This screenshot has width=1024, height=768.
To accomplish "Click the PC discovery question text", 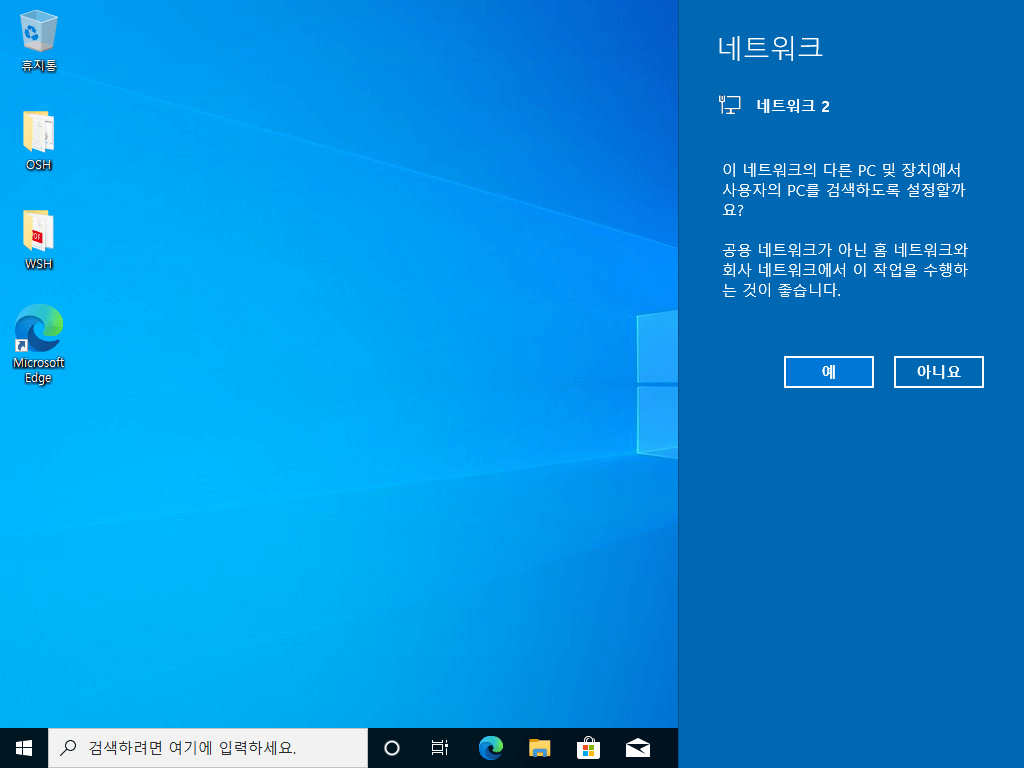I will (844, 190).
